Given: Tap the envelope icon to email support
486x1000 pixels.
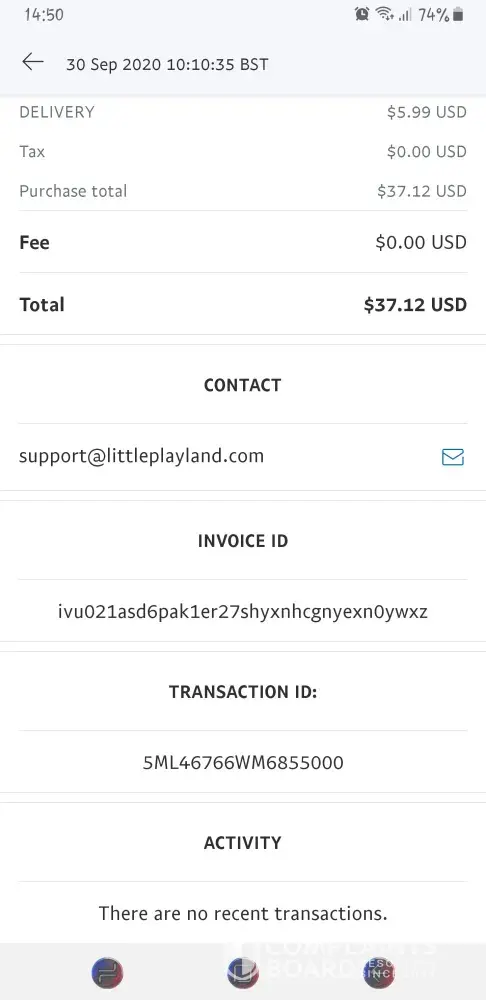Looking at the screenshot, I should click(x=453, y=457).
